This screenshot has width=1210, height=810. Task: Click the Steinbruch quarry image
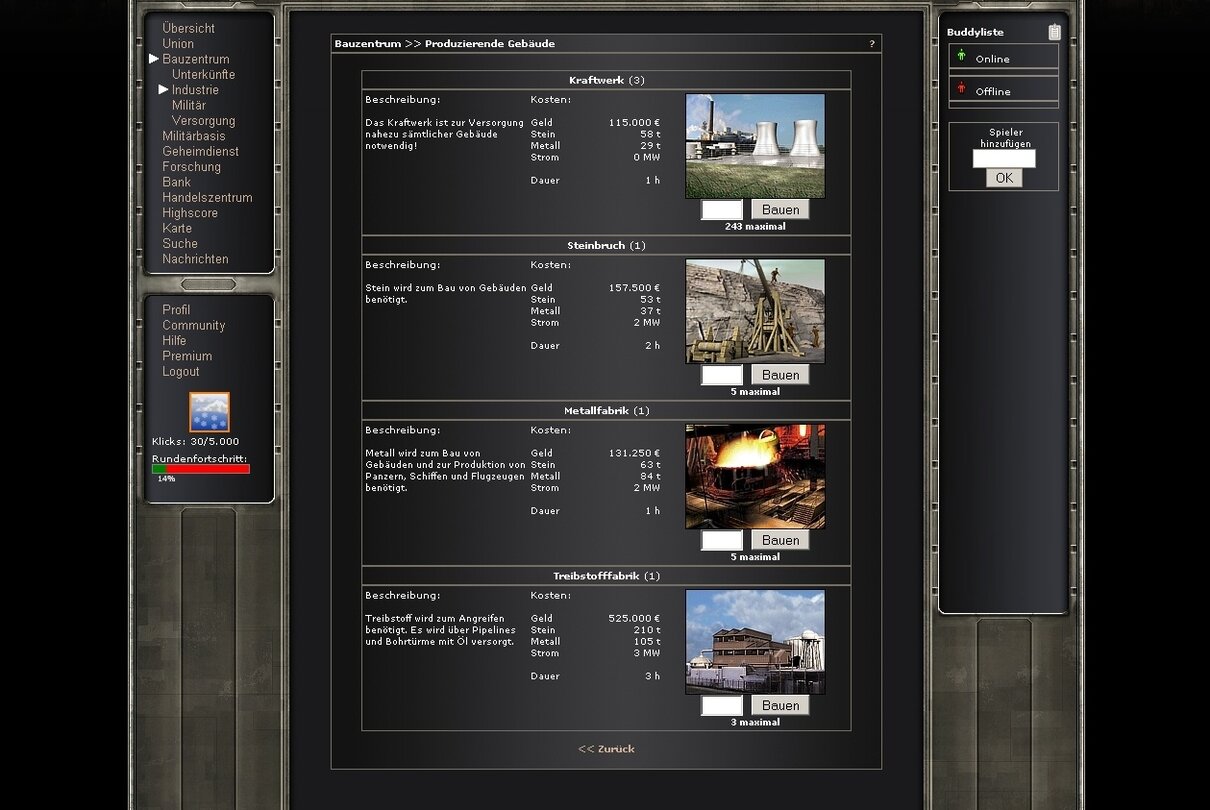tap(755, 311)
